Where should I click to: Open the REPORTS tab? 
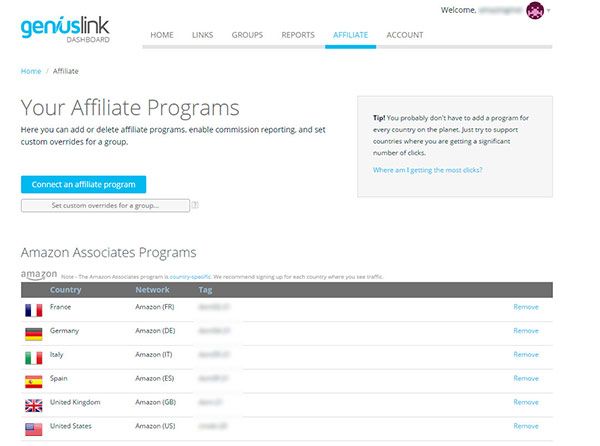click(298, 35)
